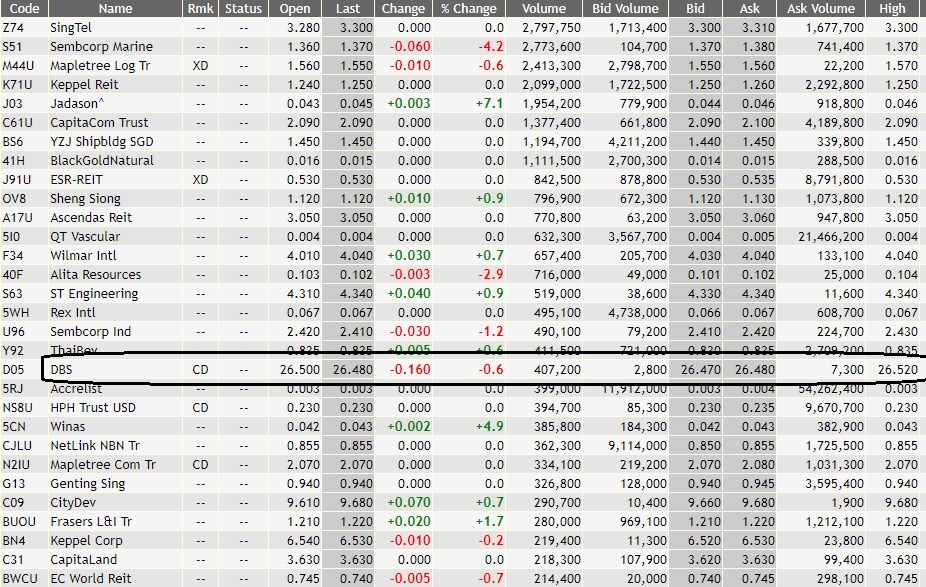The height and width of the screenshot is (587, 926).
Task: Click the Status column header
Action: [243, 8]
